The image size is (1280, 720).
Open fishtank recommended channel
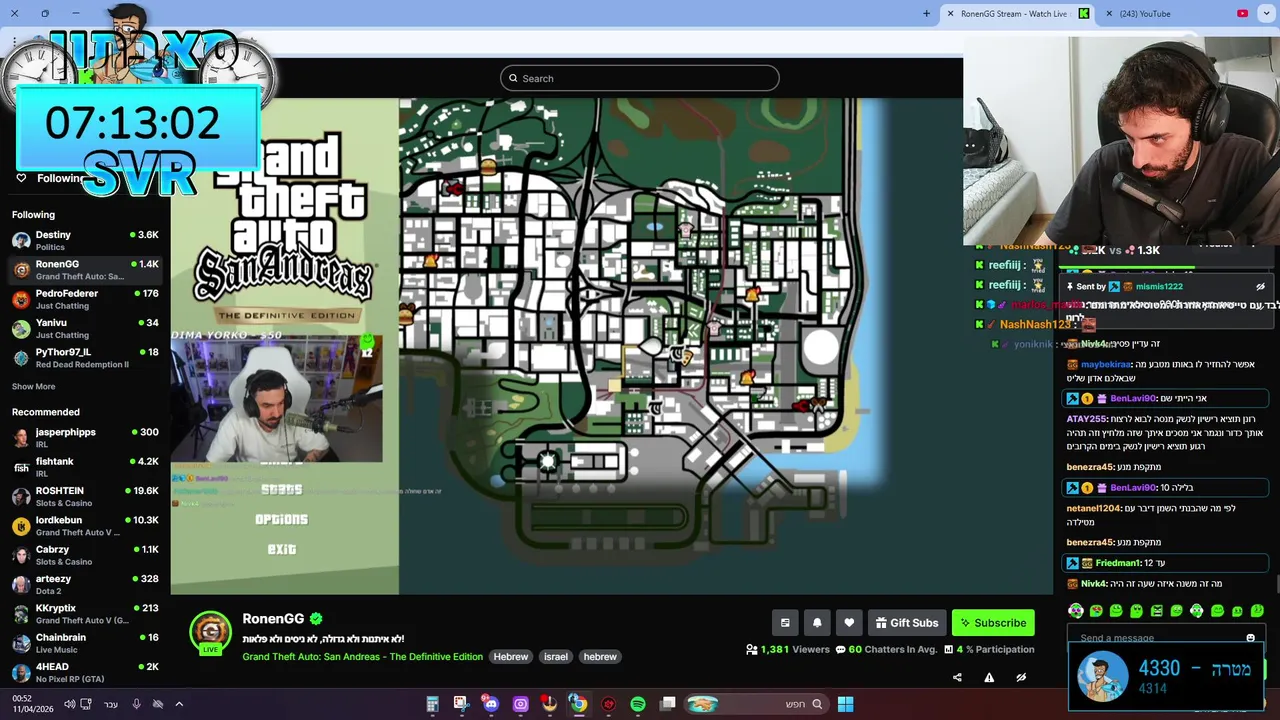coord(85,467)
